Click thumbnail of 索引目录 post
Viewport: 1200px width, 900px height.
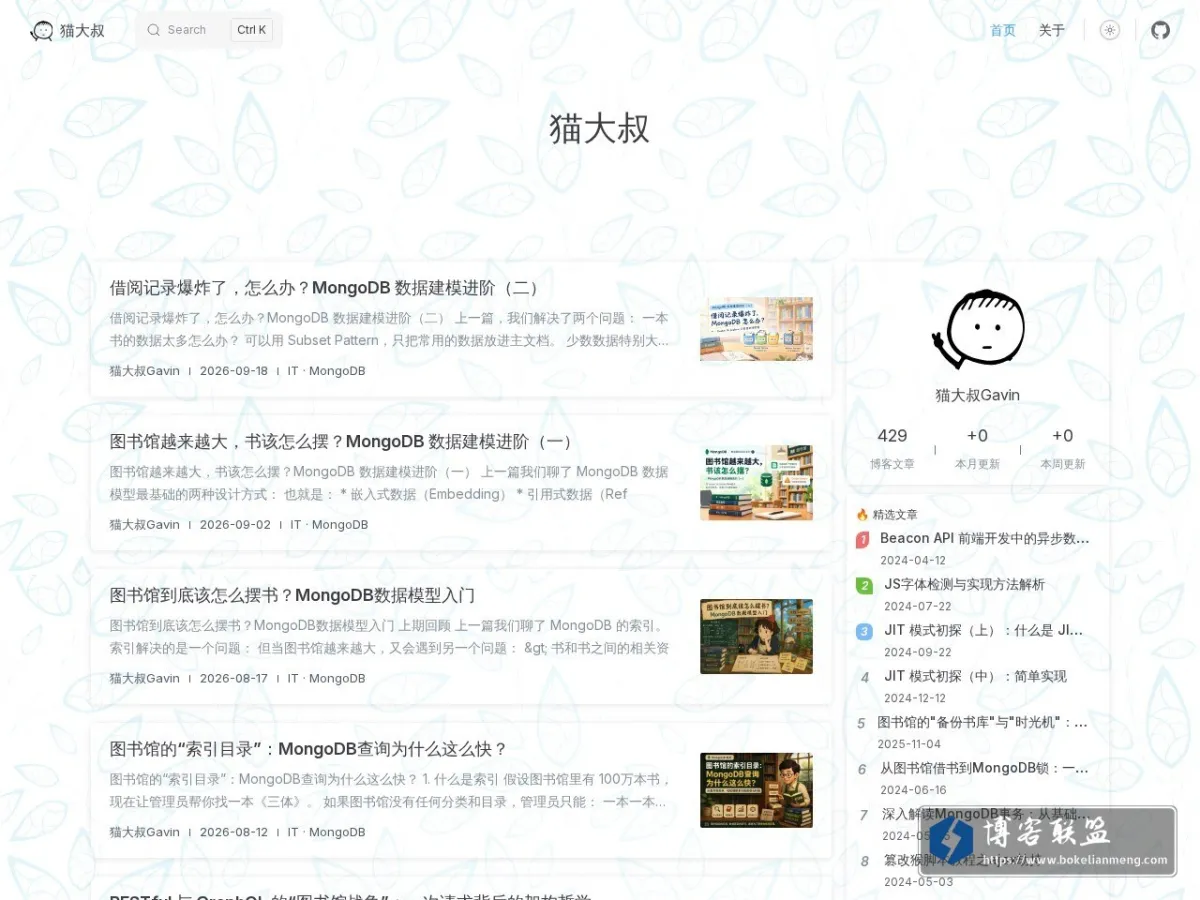[756, 790]
